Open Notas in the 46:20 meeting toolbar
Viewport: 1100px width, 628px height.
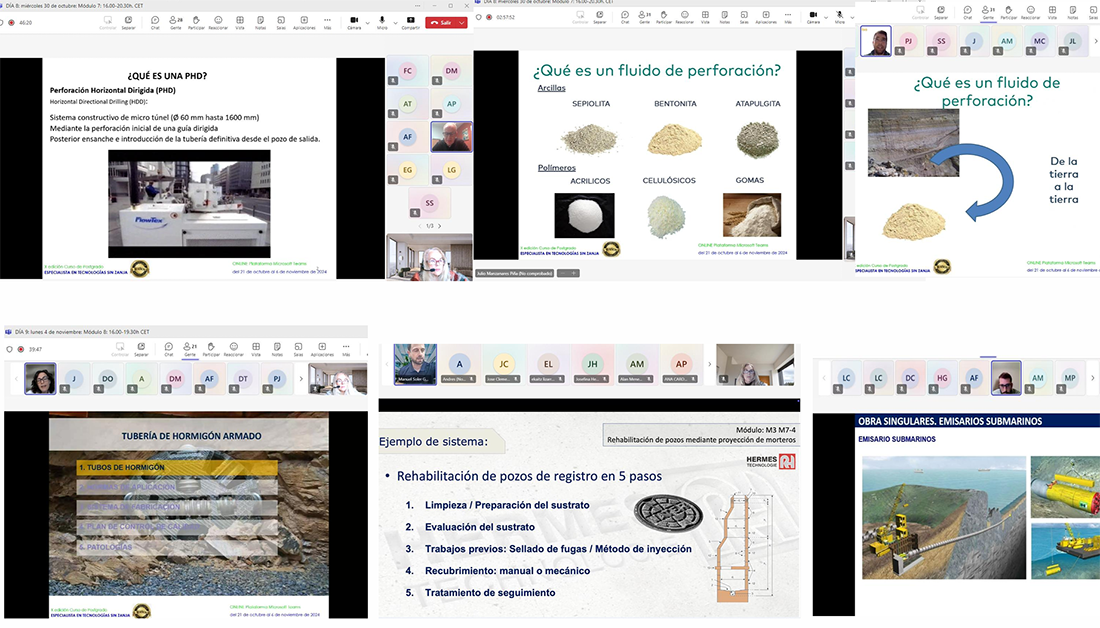click(260, 21)
